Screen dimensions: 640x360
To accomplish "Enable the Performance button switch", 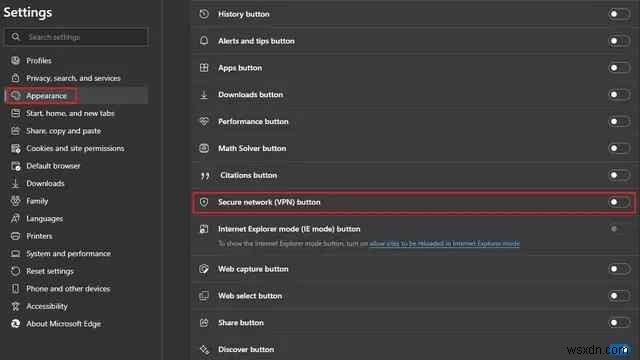I will coord(619,121).
